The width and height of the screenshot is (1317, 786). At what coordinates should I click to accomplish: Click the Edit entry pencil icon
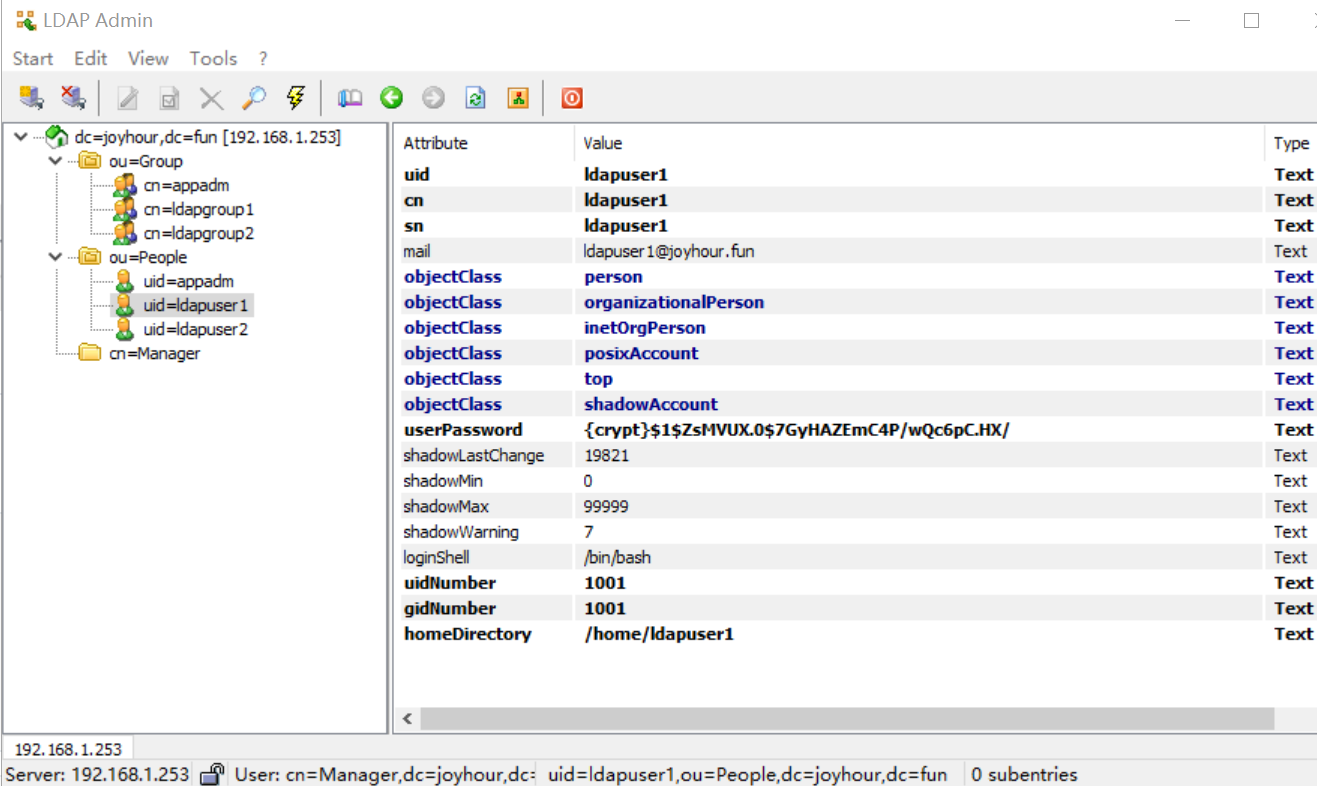(128, 98)
